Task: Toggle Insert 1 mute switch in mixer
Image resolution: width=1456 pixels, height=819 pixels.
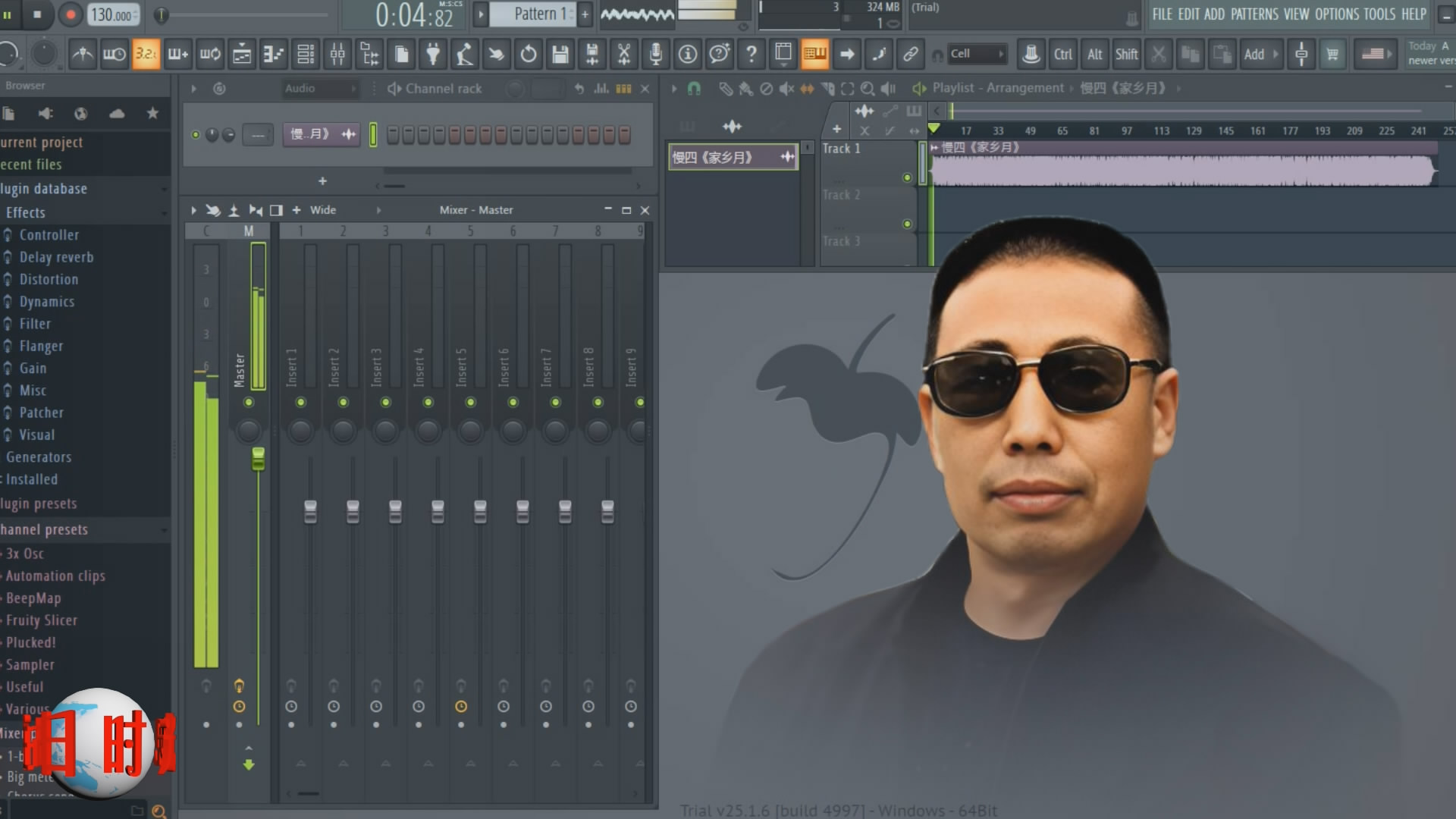Action: pos(301,402)
